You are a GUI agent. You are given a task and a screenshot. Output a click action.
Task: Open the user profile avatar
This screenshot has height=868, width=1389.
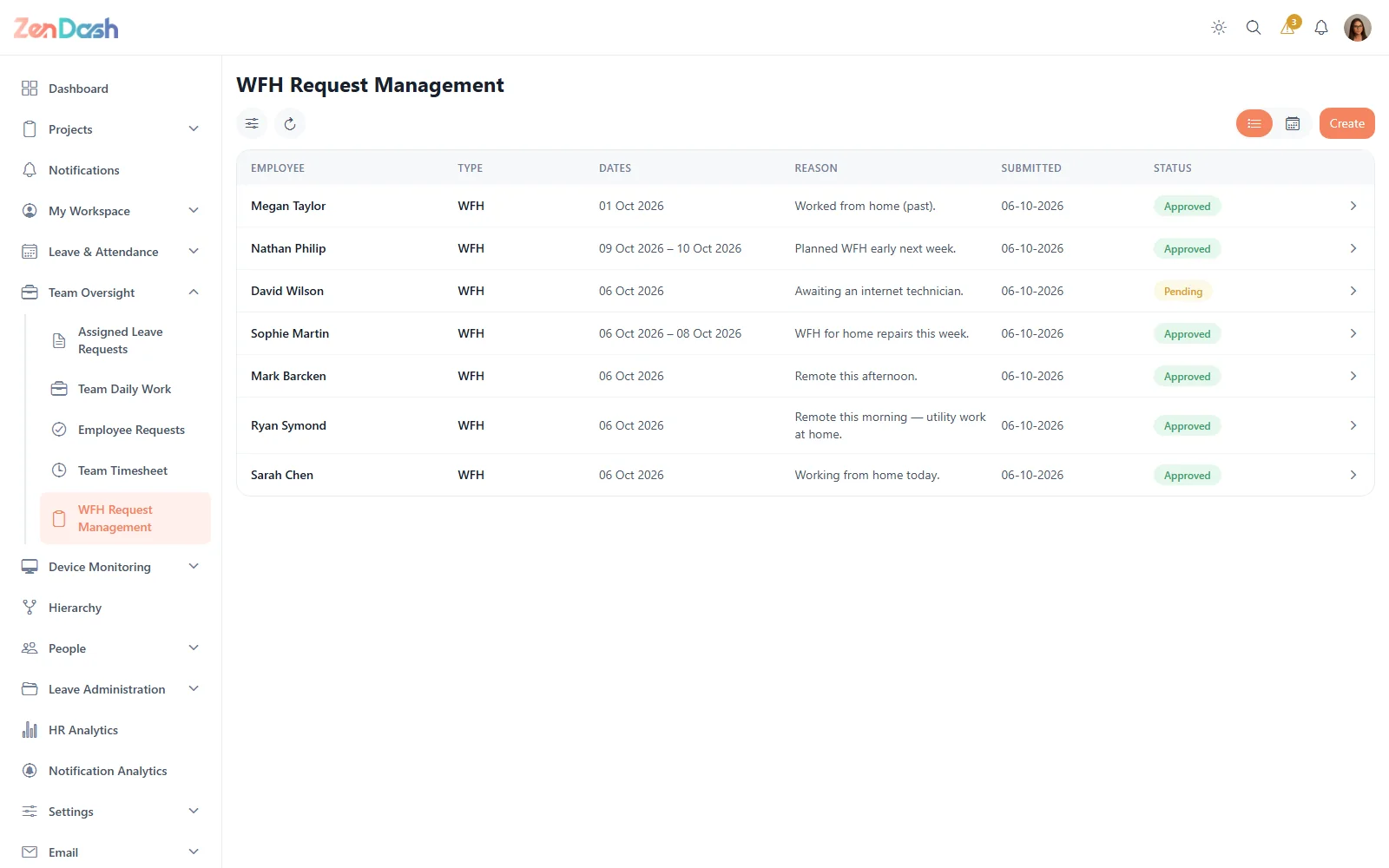[x=1358, y=28]
